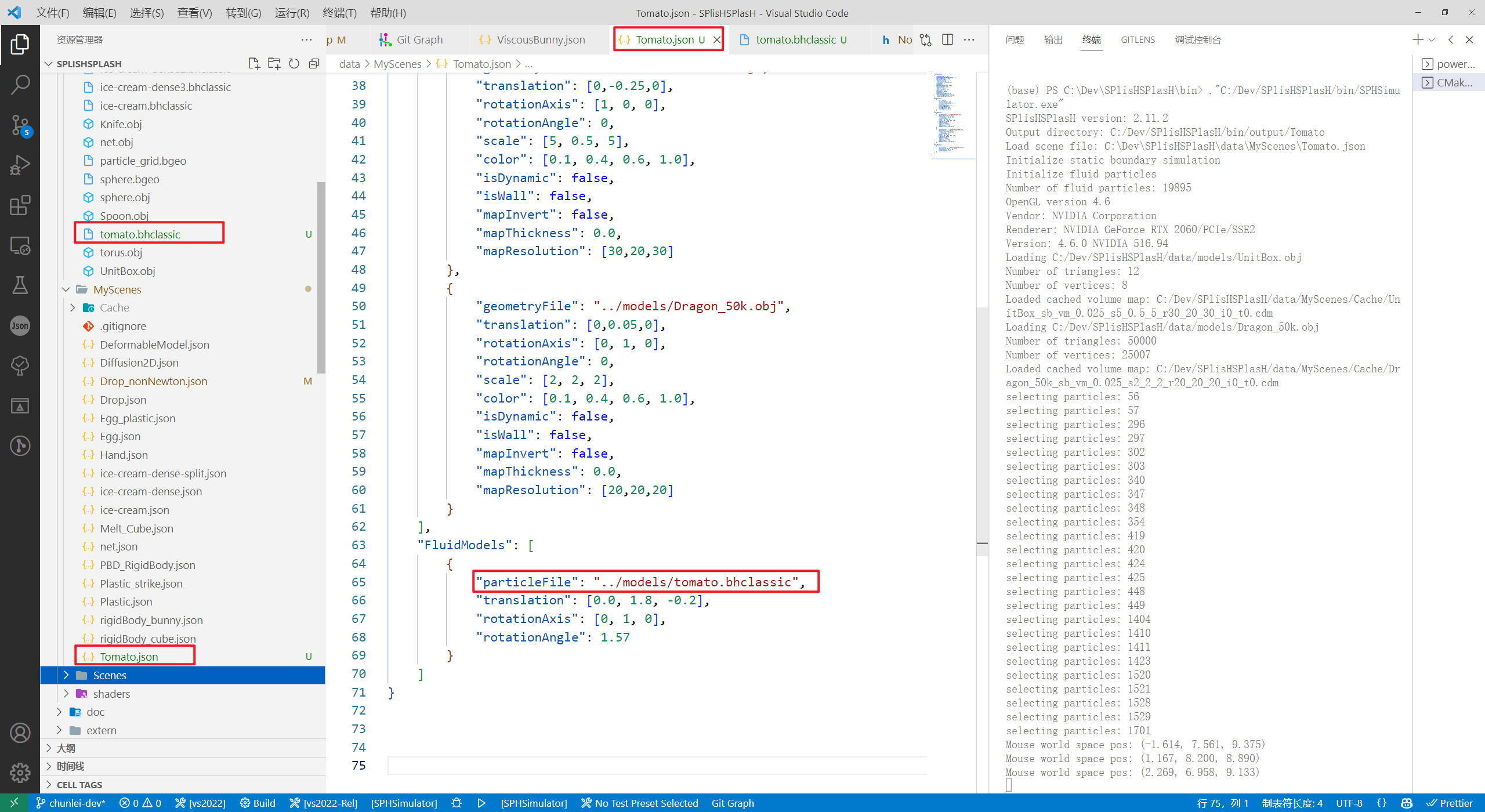The image size is (1485, 812).
Task: Open Run and Debug view
Action: click(20, 165)
